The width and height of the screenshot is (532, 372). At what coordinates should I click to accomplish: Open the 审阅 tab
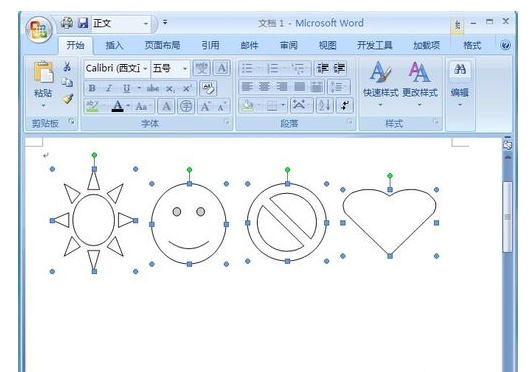pos(289,45)
